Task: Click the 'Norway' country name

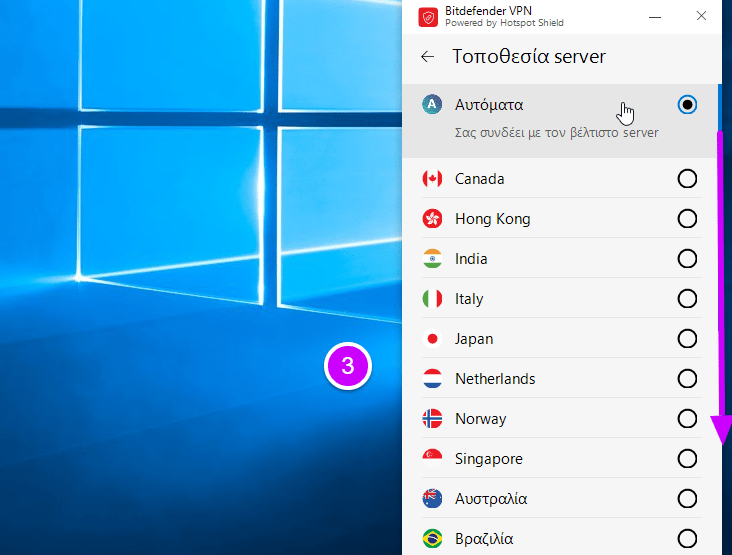Action: [x=480, y=419]
